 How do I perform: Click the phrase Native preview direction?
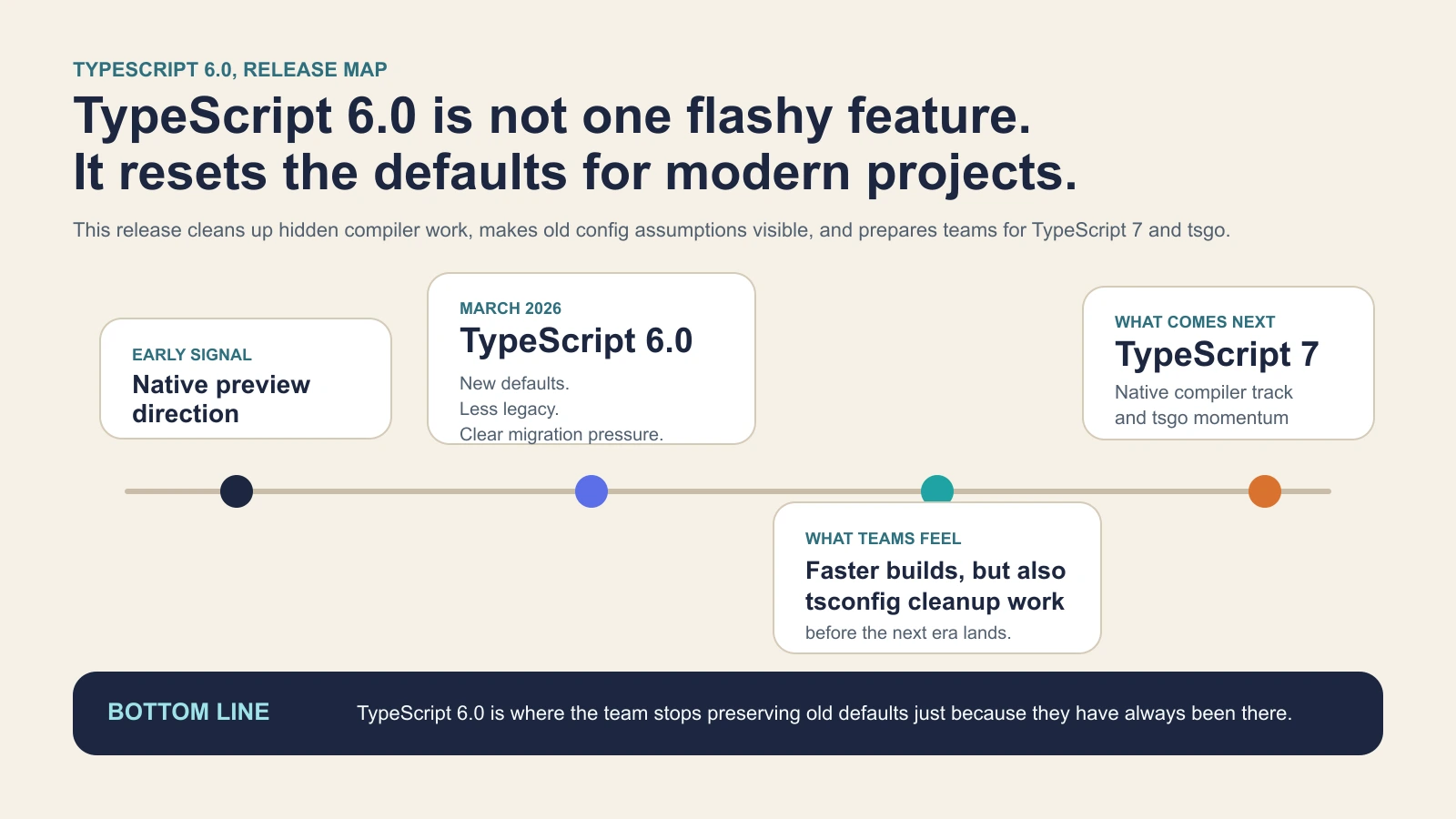(x=220, y=399)
